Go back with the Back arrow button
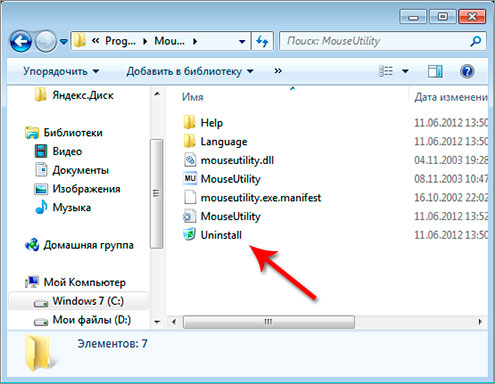 pos(21,42)
